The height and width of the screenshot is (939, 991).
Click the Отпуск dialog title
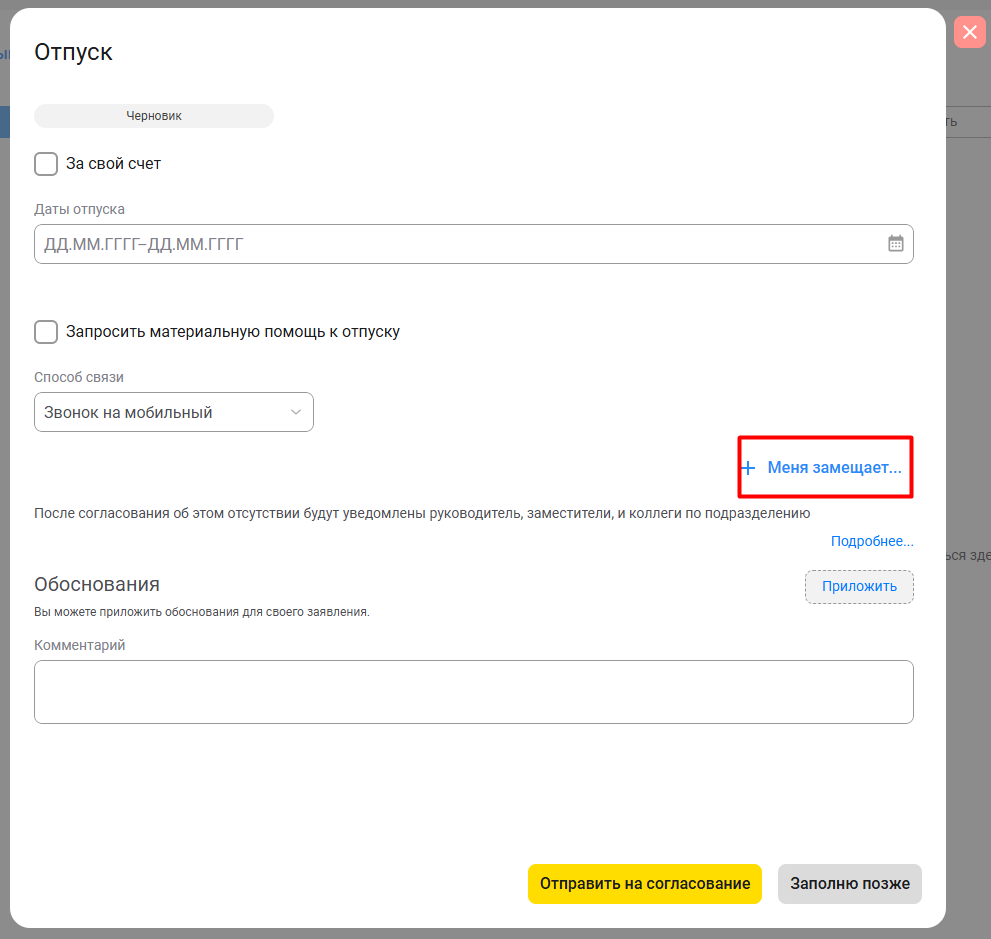[73, 52]
